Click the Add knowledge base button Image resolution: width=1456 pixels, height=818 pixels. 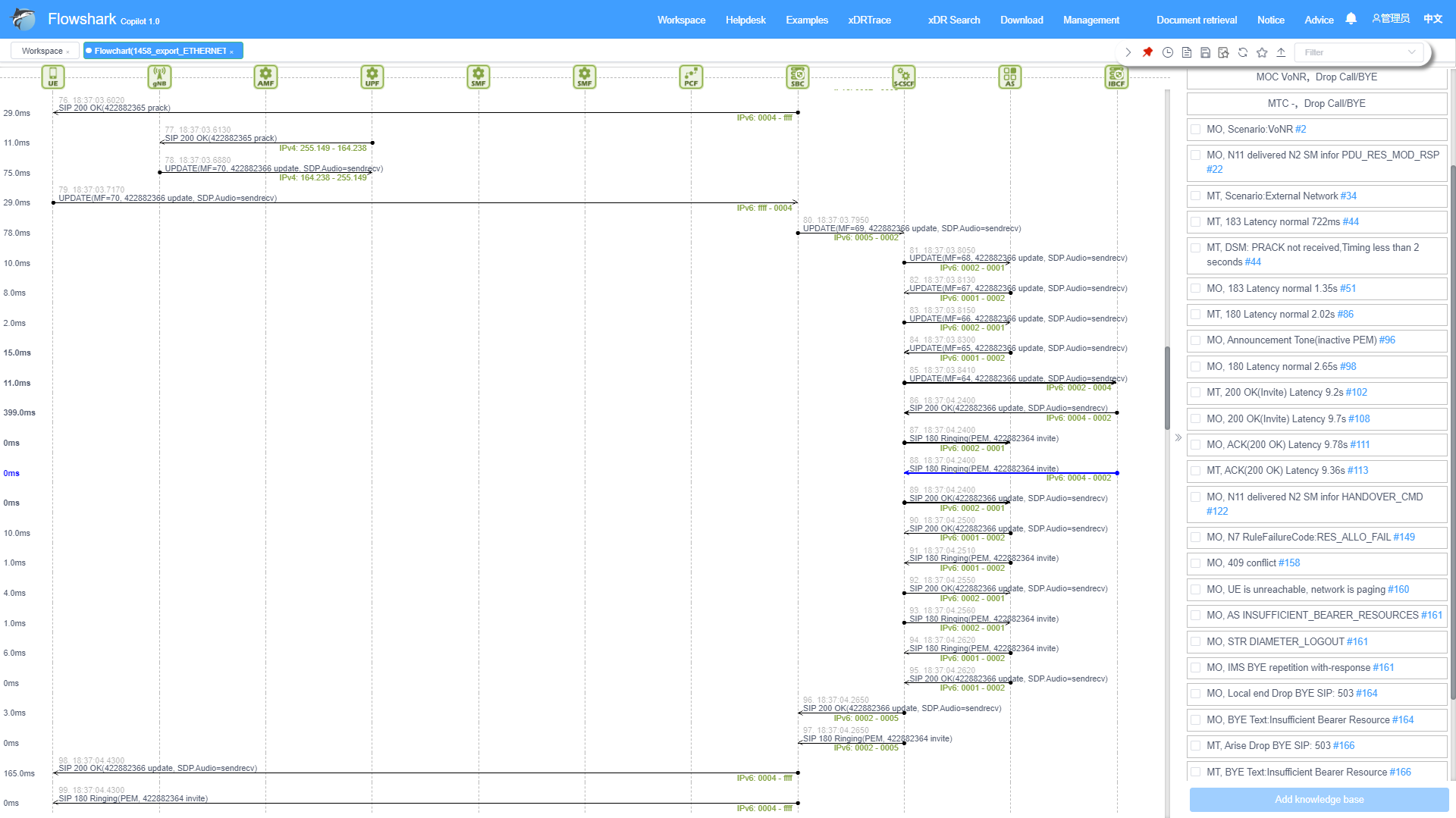(1319, 799)
